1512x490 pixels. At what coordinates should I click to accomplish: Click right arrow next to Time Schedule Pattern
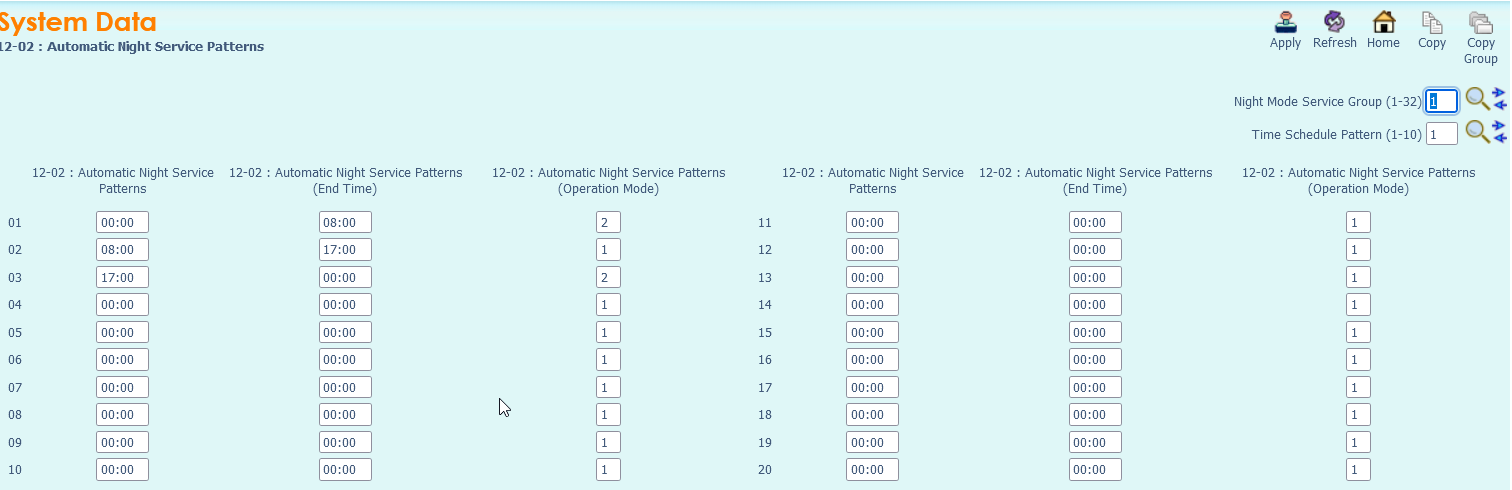coord(1499,126)
